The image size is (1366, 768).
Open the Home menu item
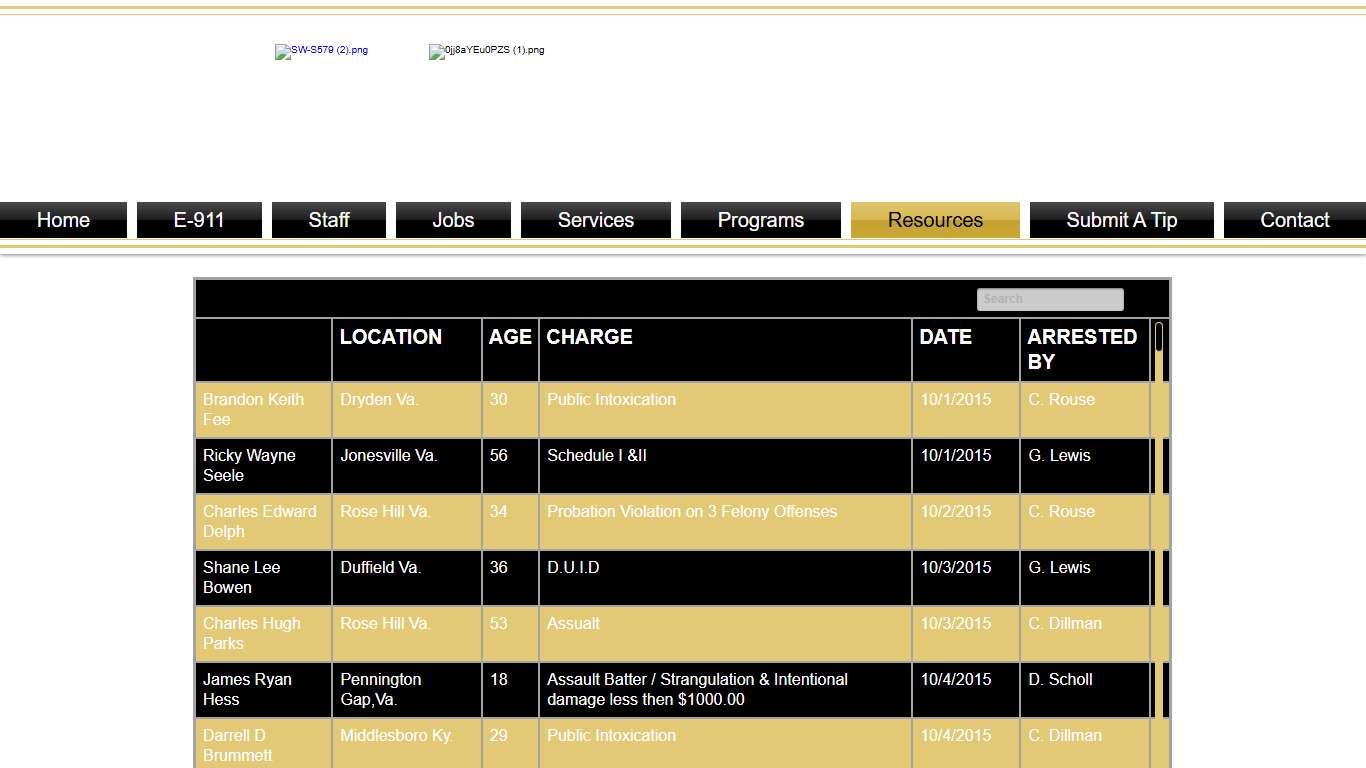pyautogui.click(x=63, y=220)
